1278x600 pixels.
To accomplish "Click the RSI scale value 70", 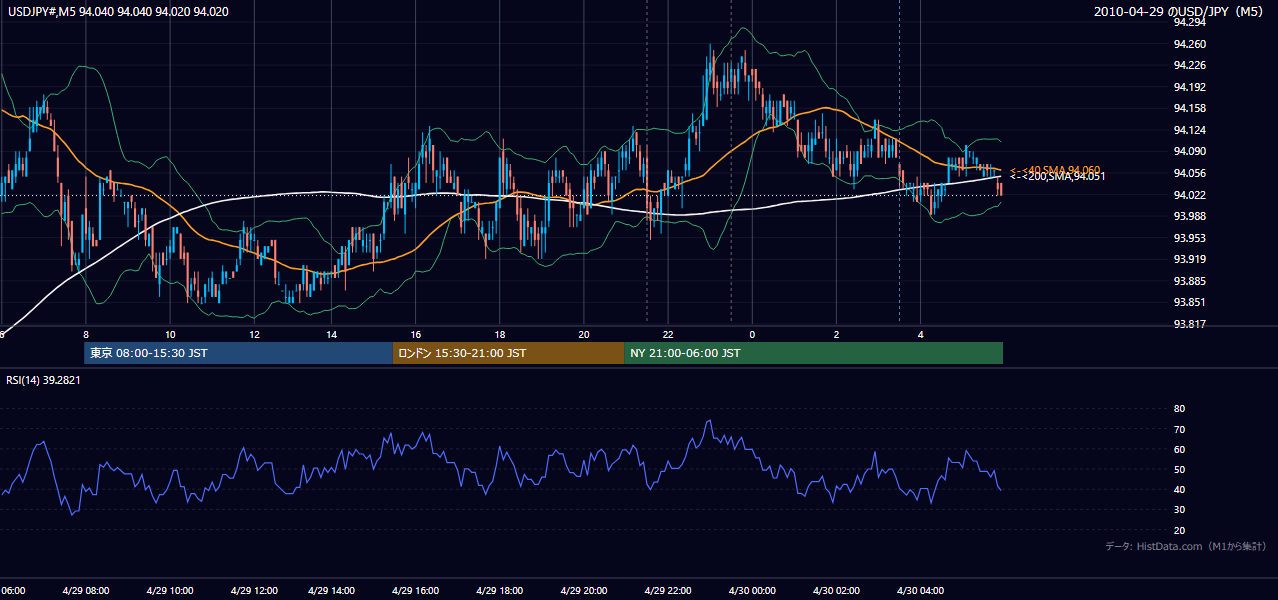I will (1179, 429).
